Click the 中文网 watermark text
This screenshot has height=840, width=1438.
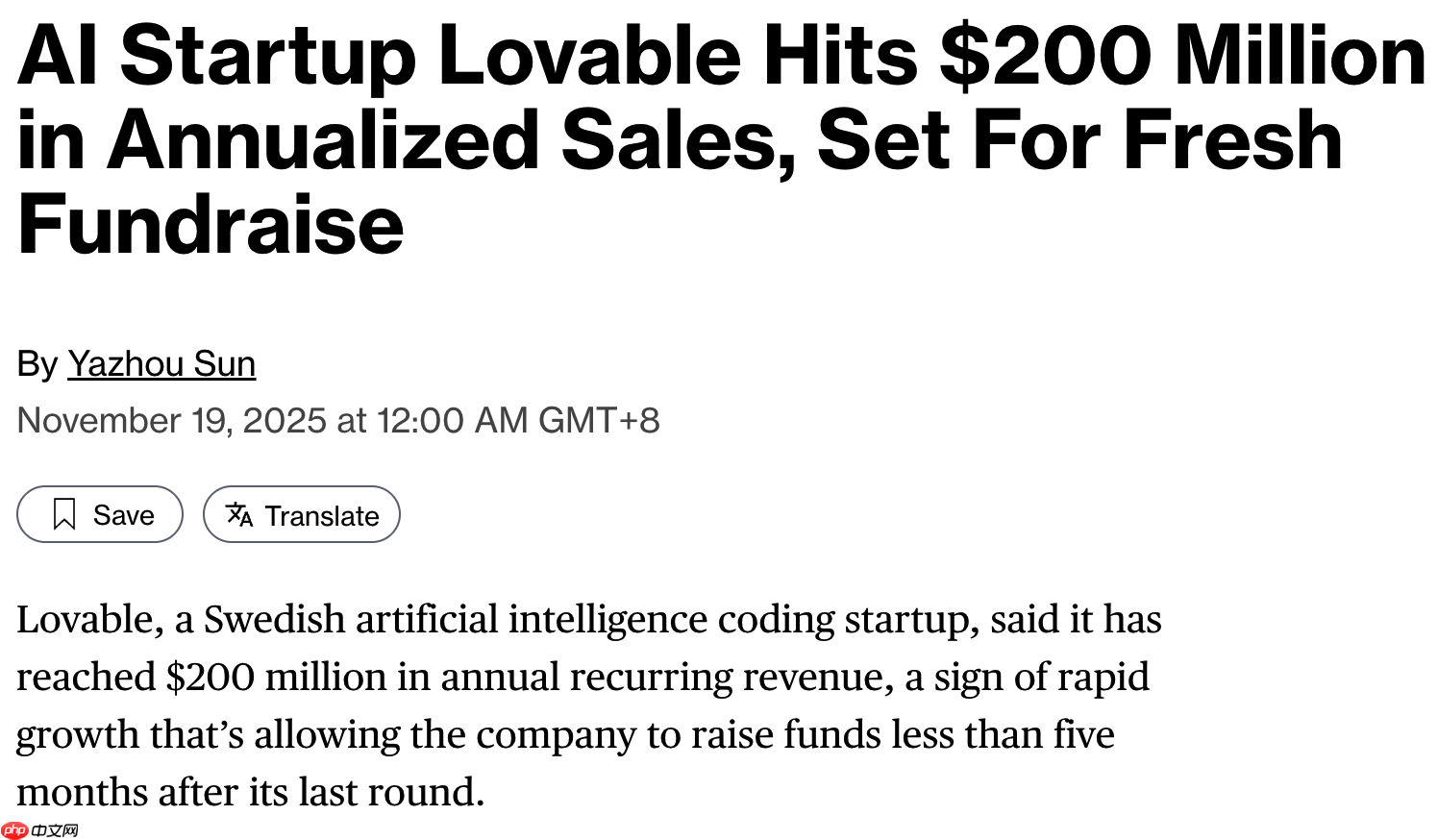pos(54,830)
